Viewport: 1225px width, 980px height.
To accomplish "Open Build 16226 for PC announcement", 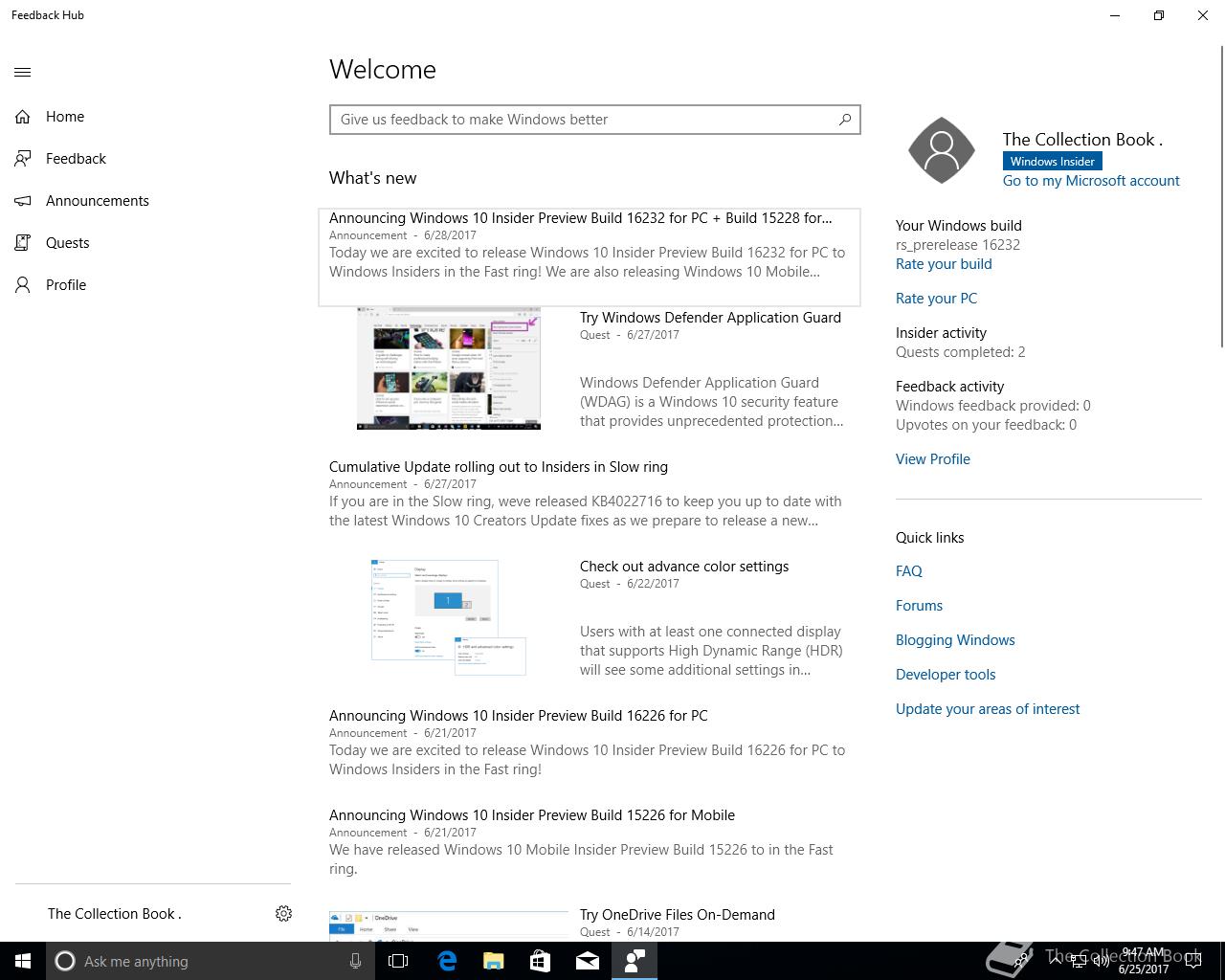I will pyautogui.click(x=519, y=716).
